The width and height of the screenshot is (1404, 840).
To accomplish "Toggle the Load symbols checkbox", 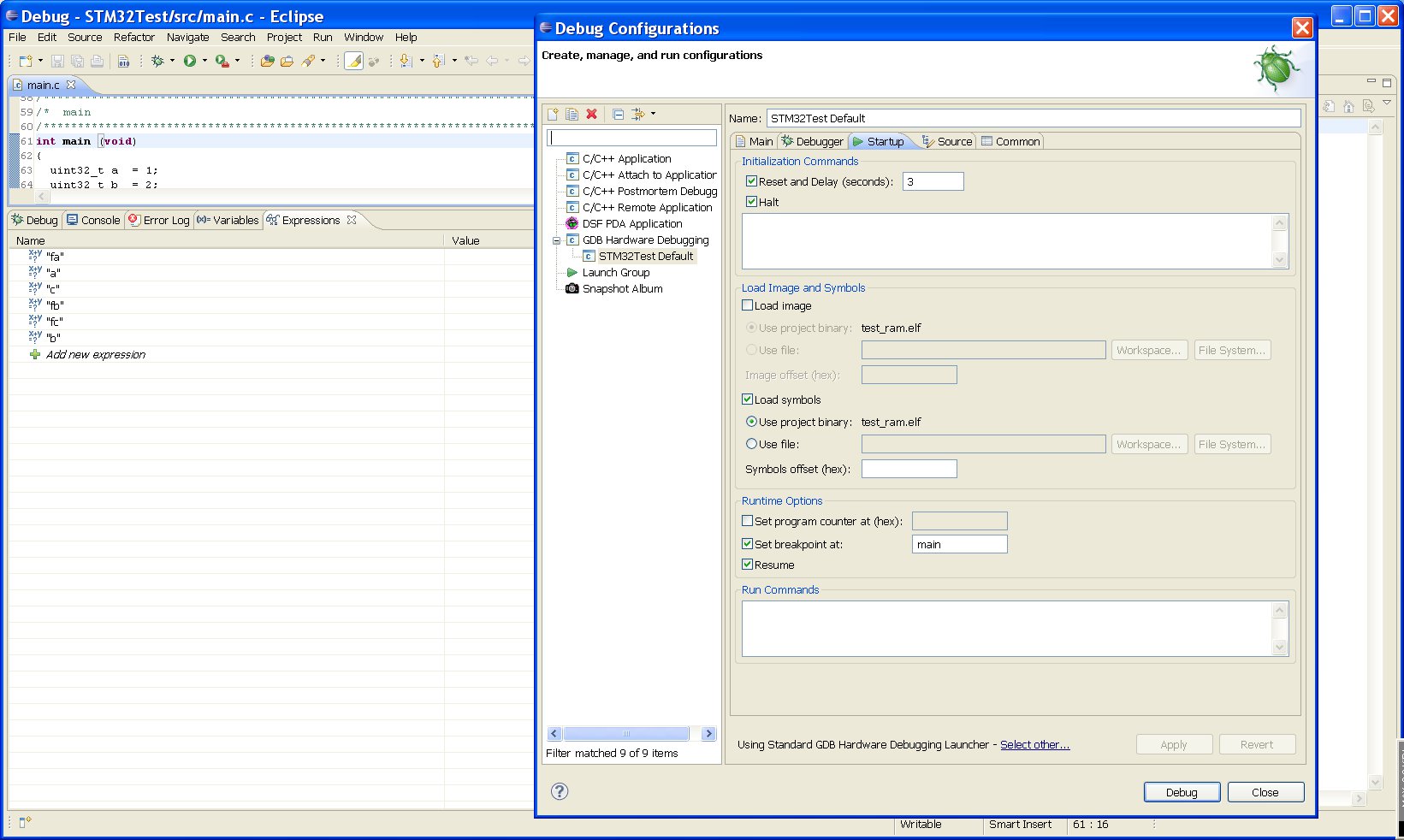I will pos(747,399).
